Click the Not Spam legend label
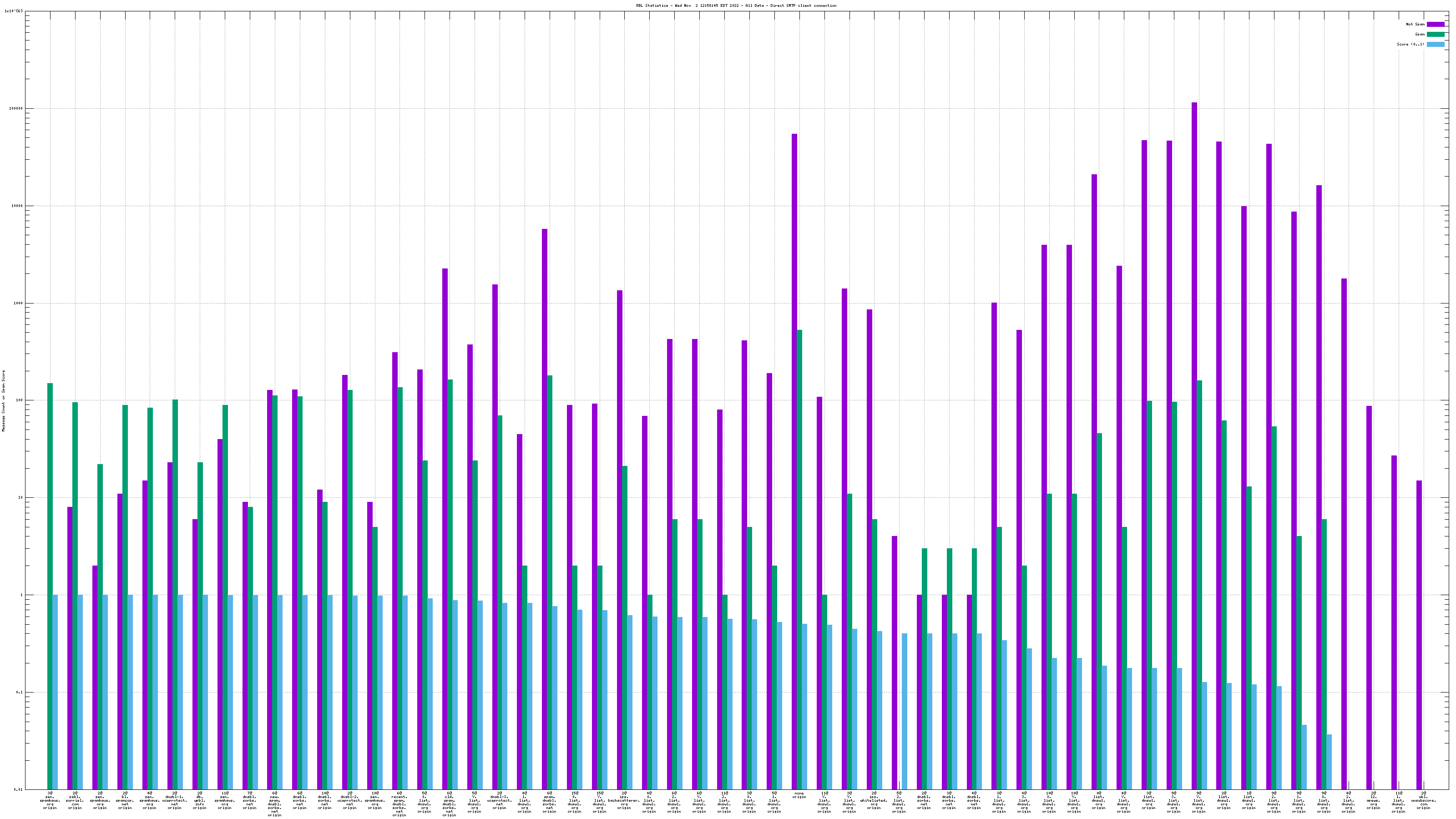This screenshot has height=819, width=1456. click(x=1416, y=24)
